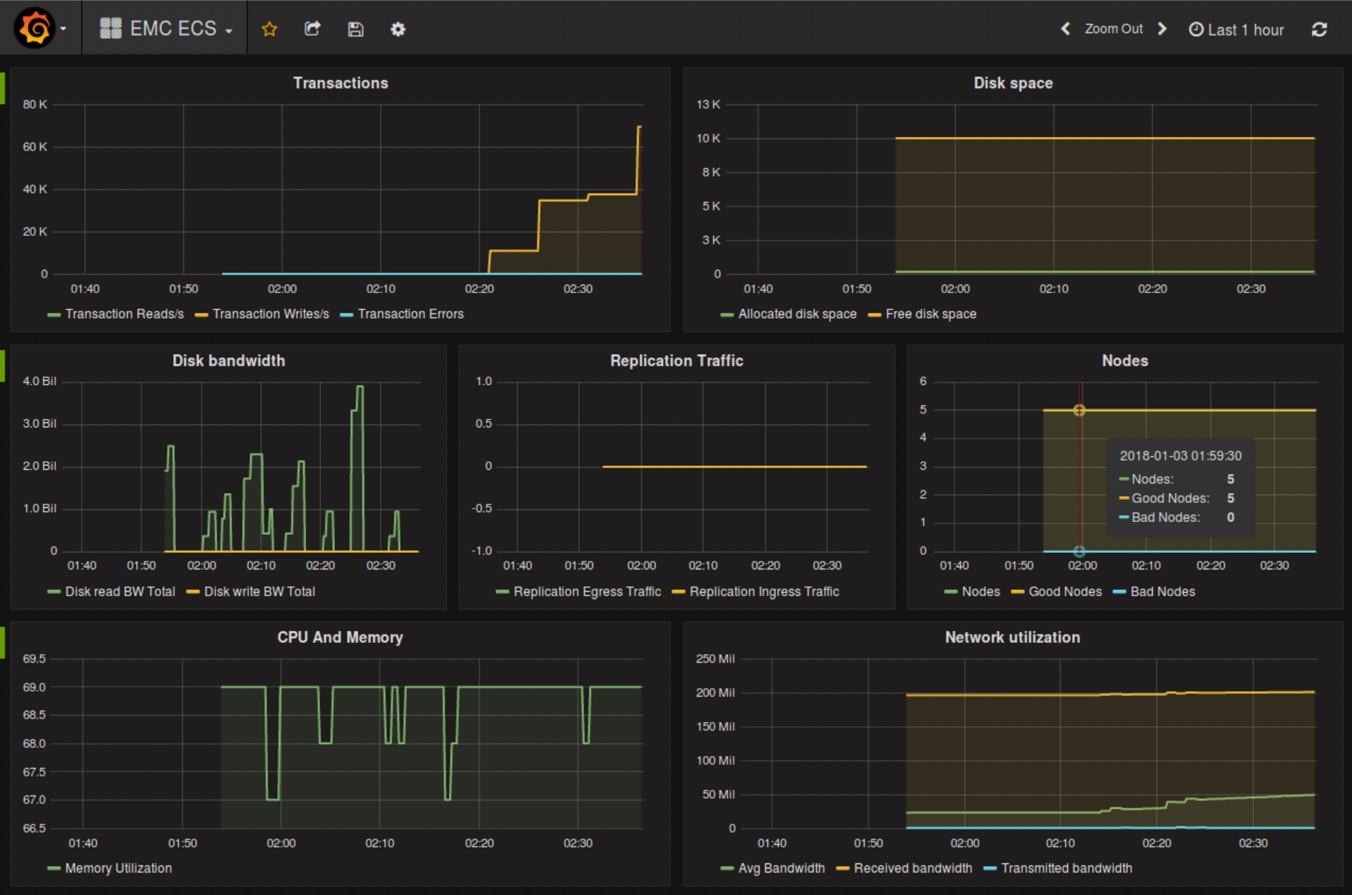
Task: Open the EMC ECS dashboard dropdown
Action: pyautogui.click(x=166, y=29)
